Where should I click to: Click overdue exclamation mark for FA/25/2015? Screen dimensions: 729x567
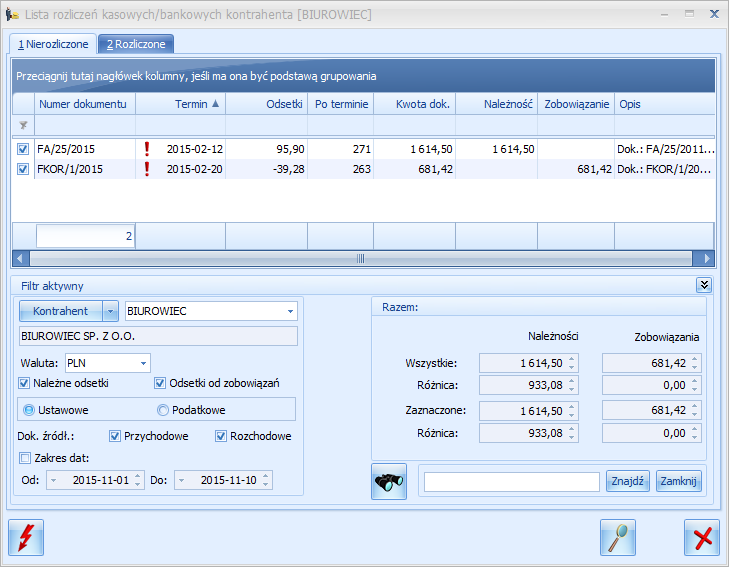[147, 149]
